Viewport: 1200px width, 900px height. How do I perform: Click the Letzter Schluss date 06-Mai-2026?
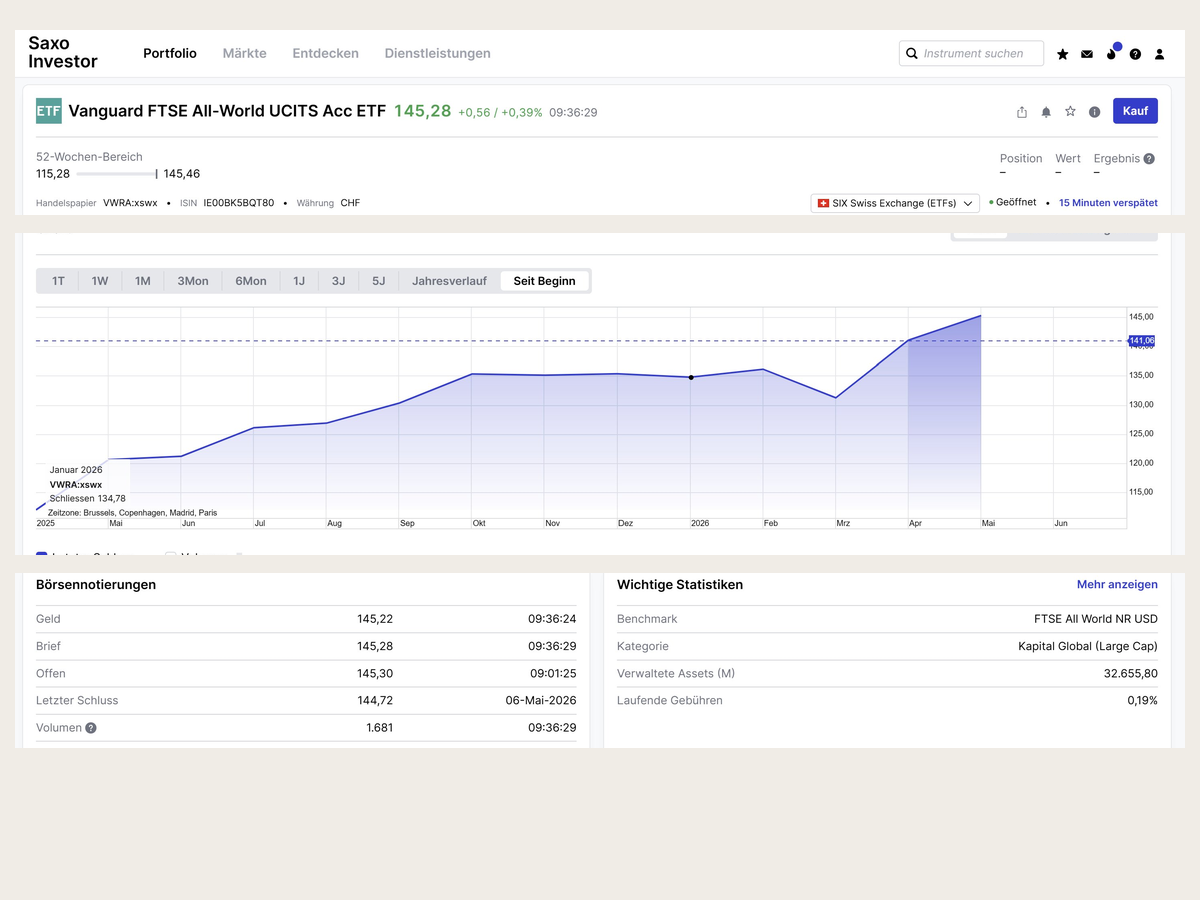coord(541,701)
